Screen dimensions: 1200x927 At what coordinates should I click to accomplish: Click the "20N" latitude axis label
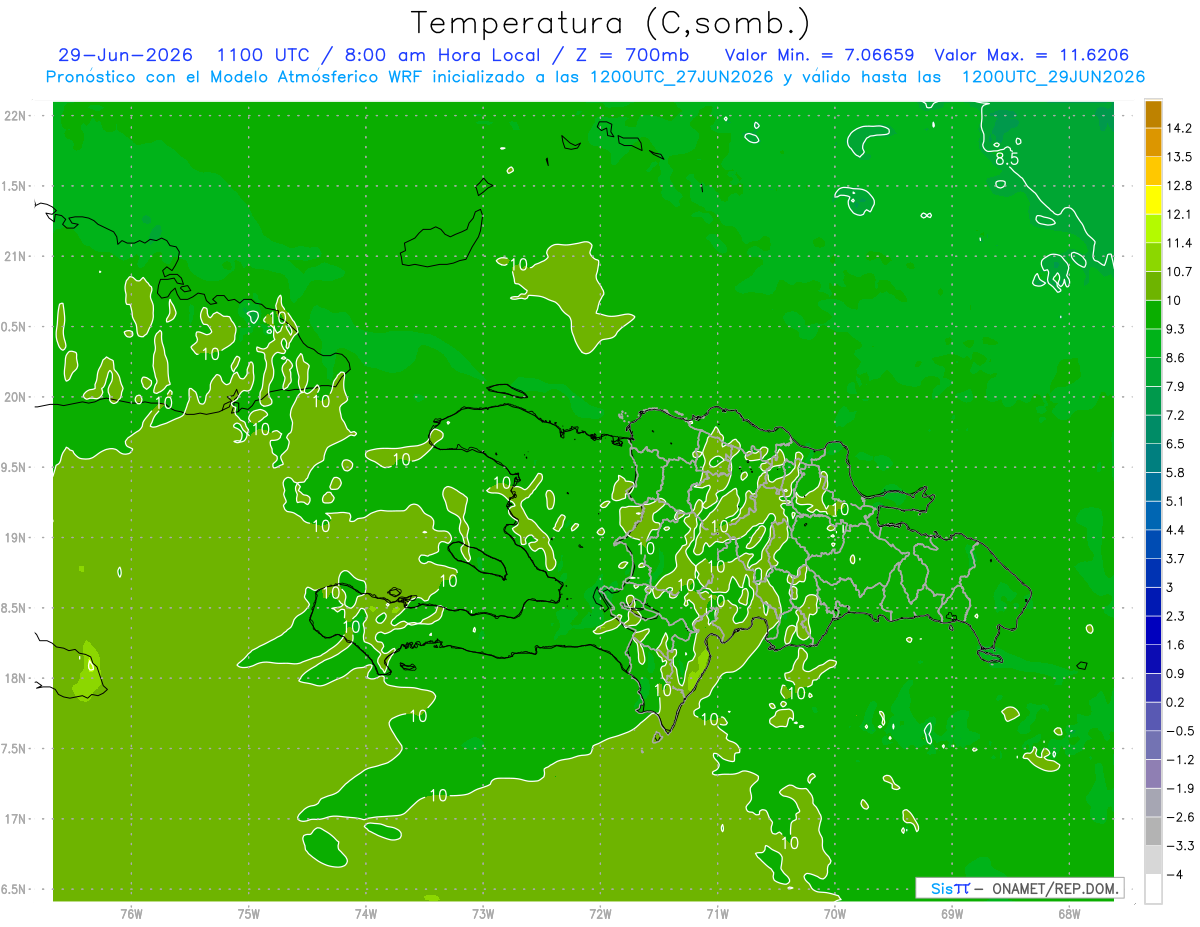(15, 397)
